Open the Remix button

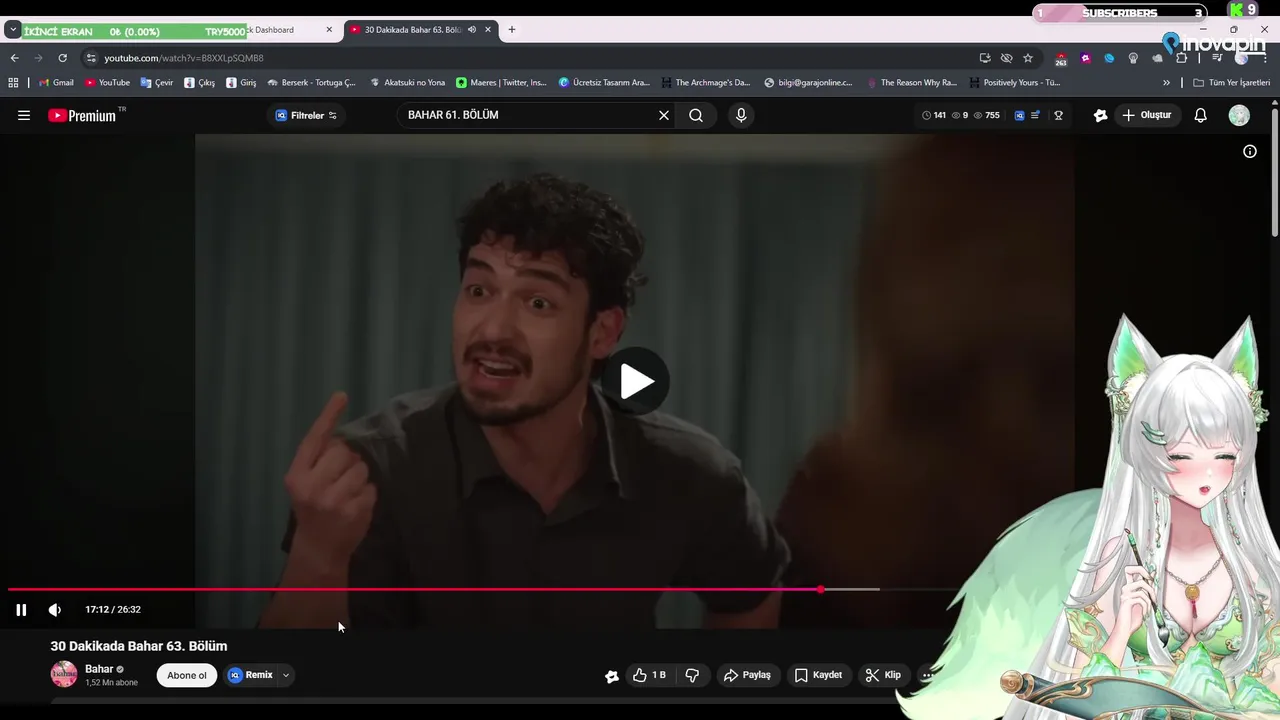[250, 675]
